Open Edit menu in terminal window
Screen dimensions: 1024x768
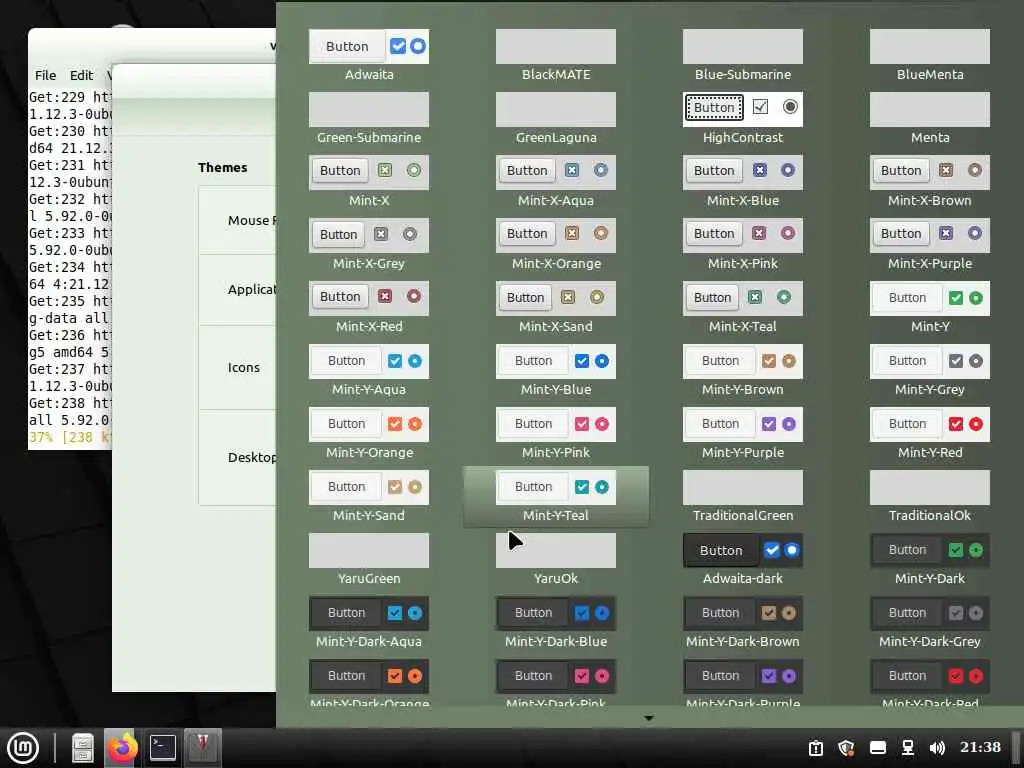(x=81, y=75)
